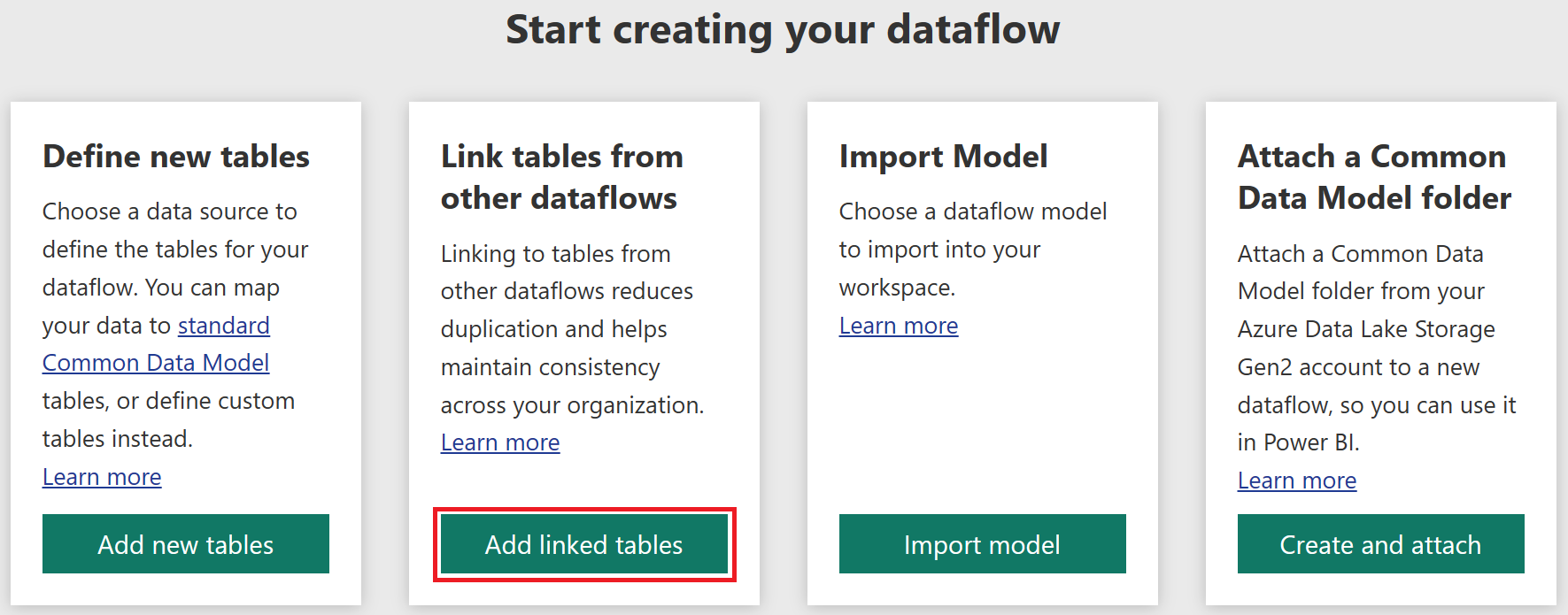Click the 'maintain consistency' description line
Screen dimensions: 1568x615
point(550,367)
